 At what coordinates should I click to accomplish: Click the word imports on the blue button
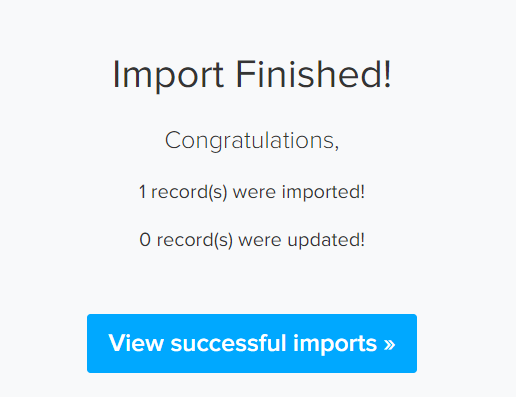click(x=335, y=344)
